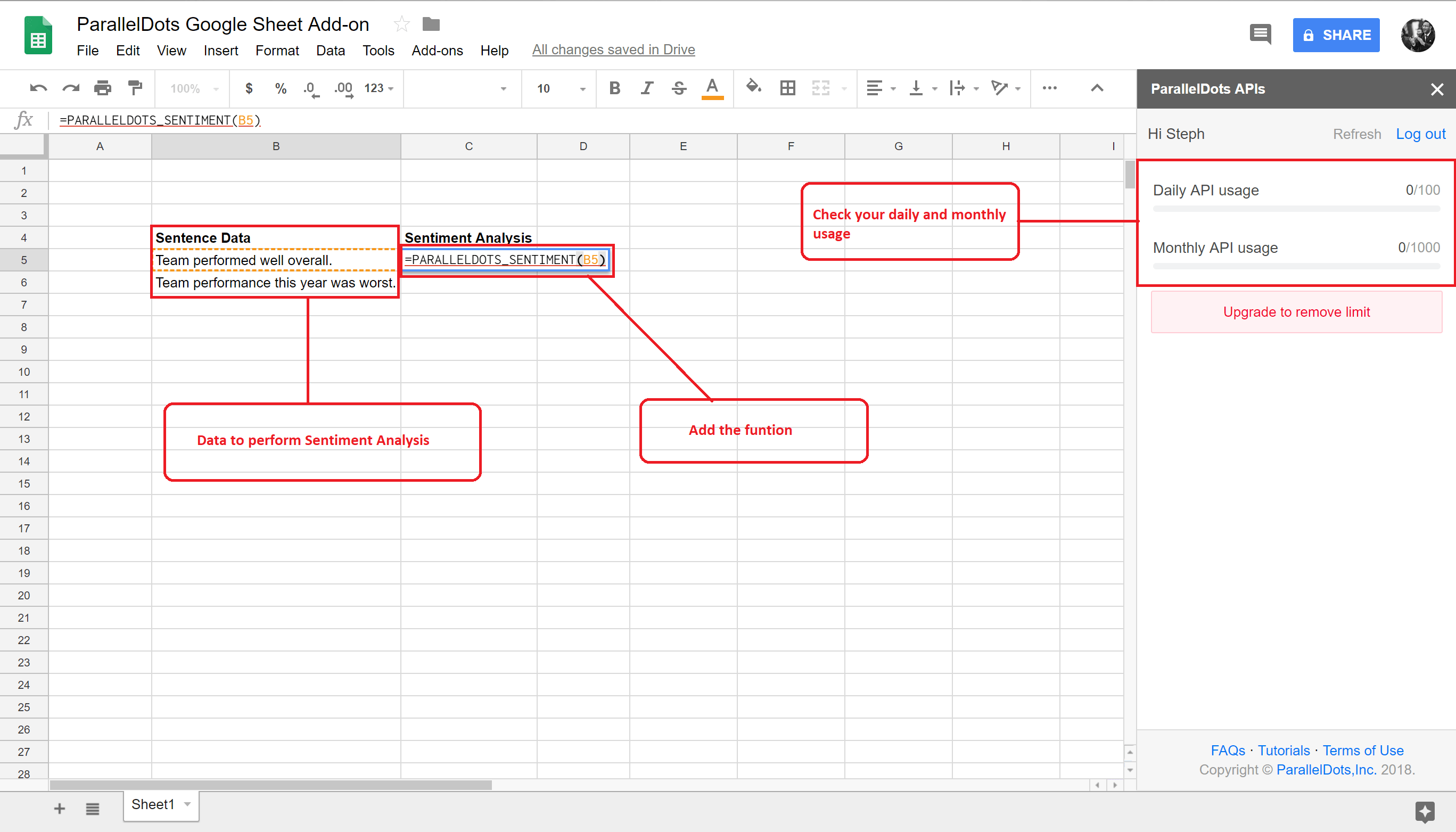Select cell with 'Team performed well overall.'

pyautogui.click(x=276, y=260)
